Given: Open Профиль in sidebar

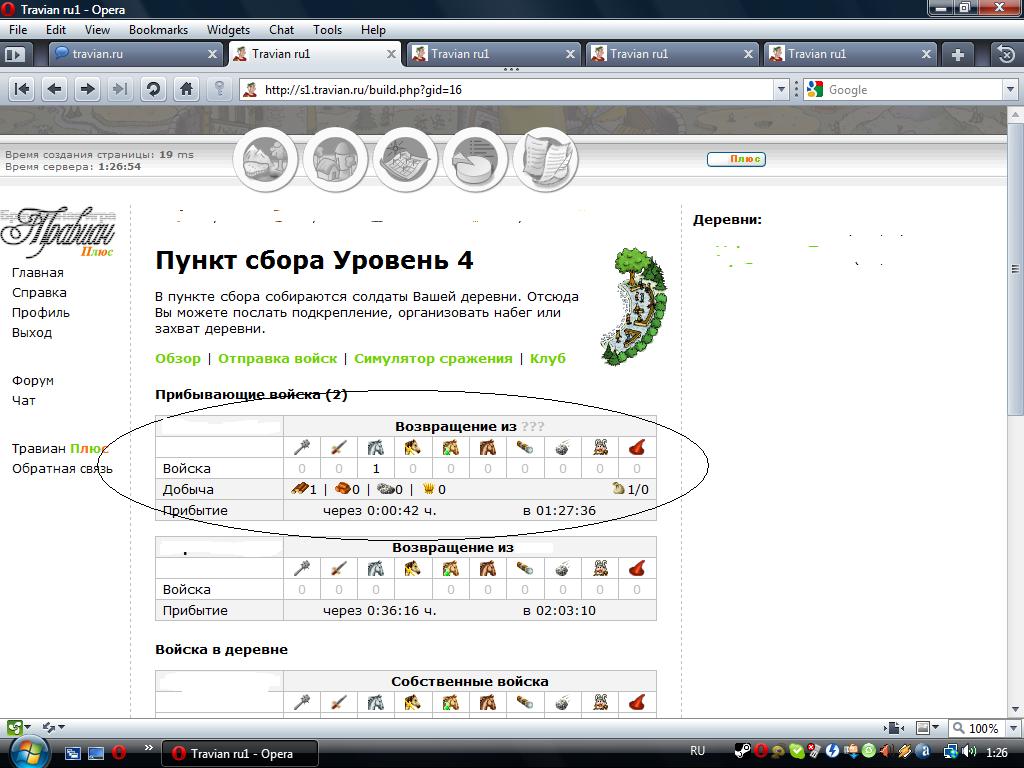Looking at the screenshot, I should click(x=40, y=312).
